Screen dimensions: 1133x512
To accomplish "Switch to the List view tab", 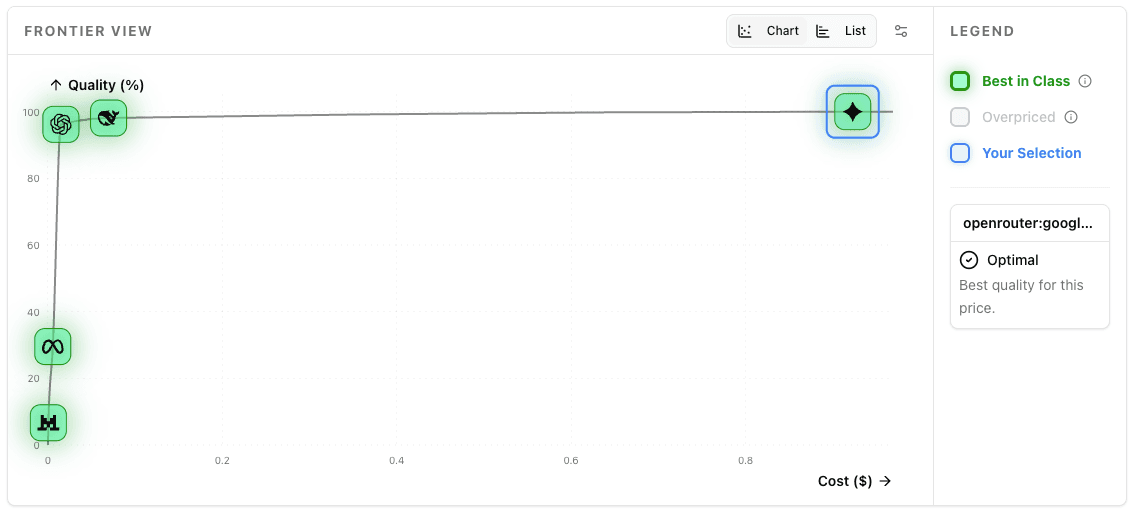I will [x=841, y=31].
